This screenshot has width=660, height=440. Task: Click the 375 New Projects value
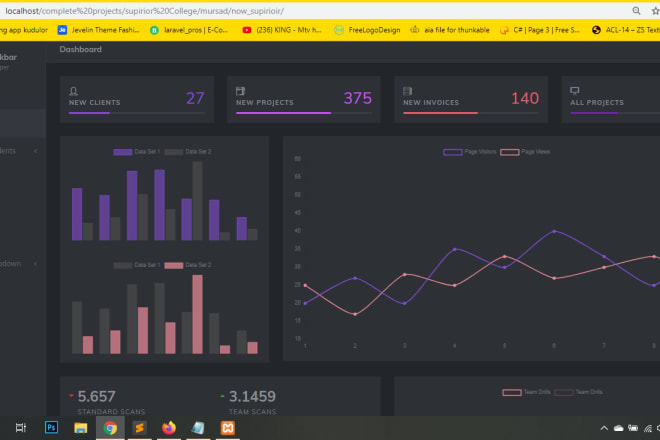[358, 98]
